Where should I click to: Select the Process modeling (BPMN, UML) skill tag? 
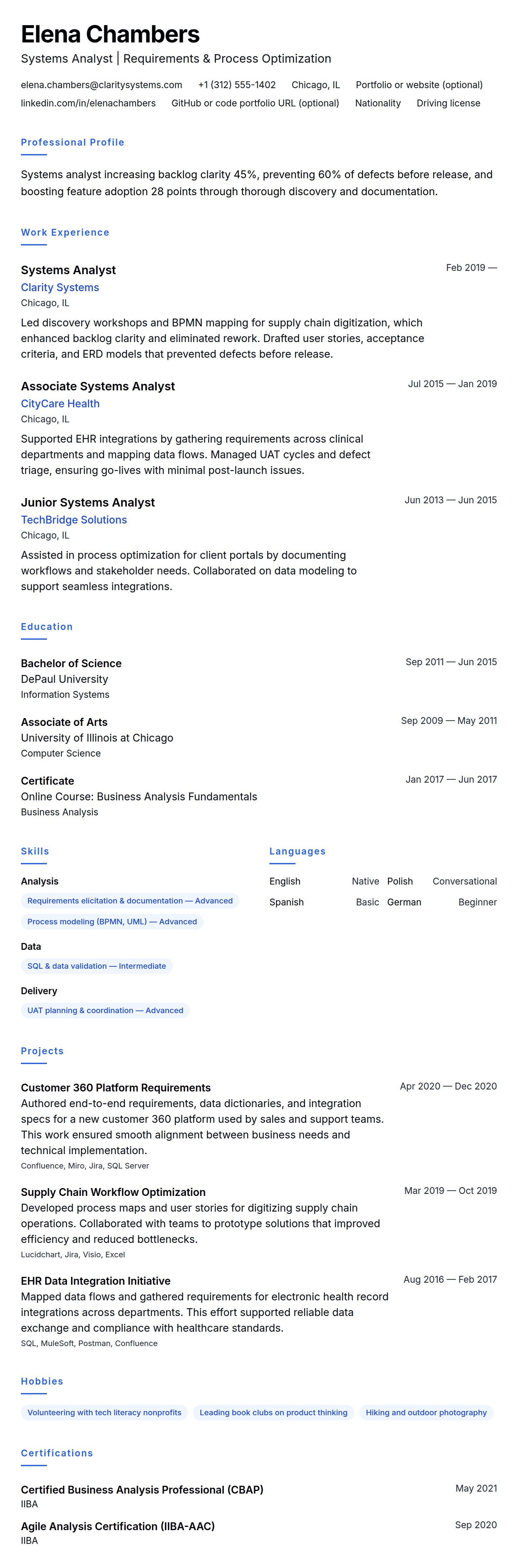(x=112, y=921)
